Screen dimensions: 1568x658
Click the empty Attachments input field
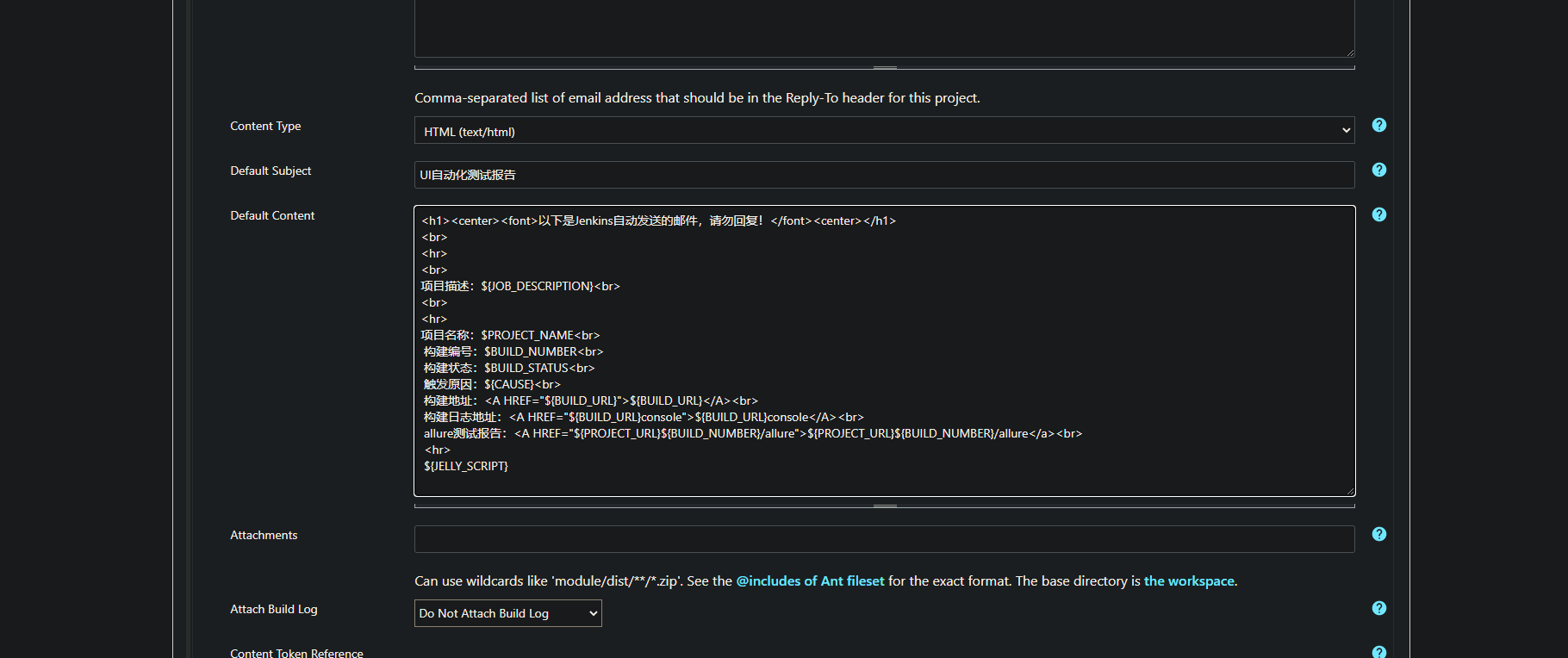point(884,539)
